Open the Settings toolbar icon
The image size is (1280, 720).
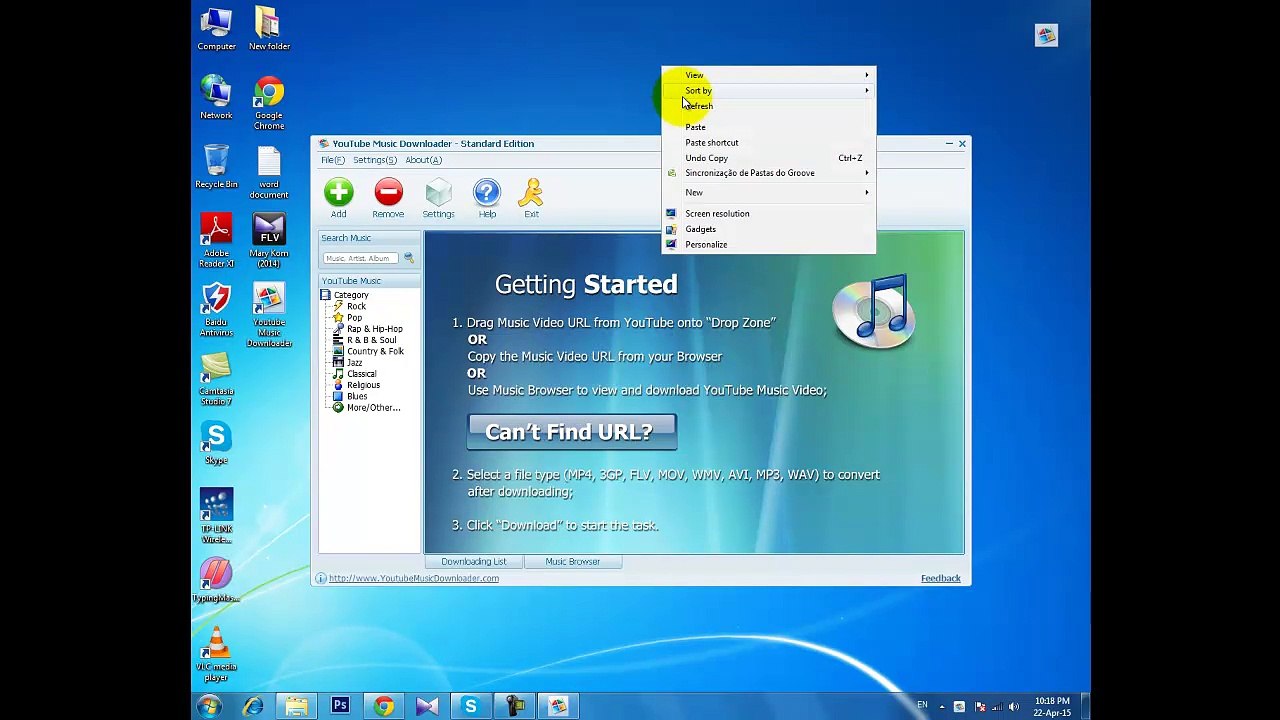[x=438, y=193]
